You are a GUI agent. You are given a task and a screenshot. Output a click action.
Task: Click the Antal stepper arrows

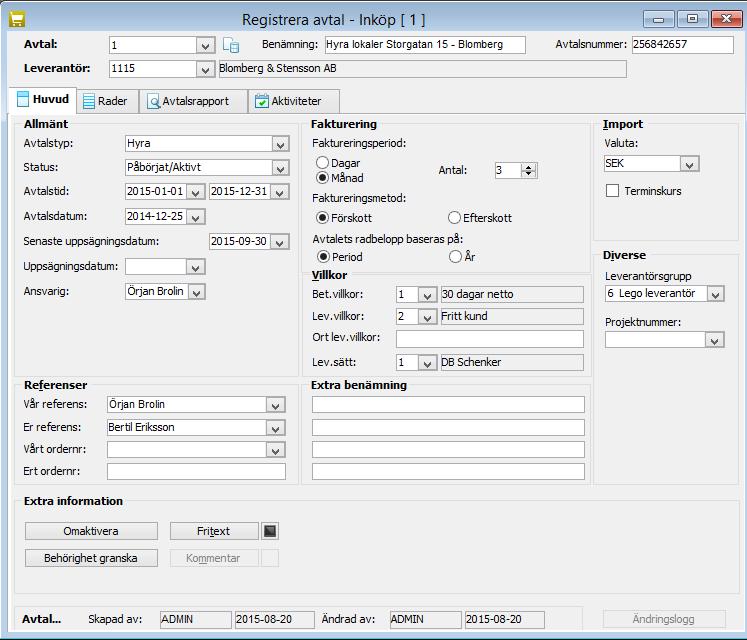pyautogui.click(x=528, y=170)
